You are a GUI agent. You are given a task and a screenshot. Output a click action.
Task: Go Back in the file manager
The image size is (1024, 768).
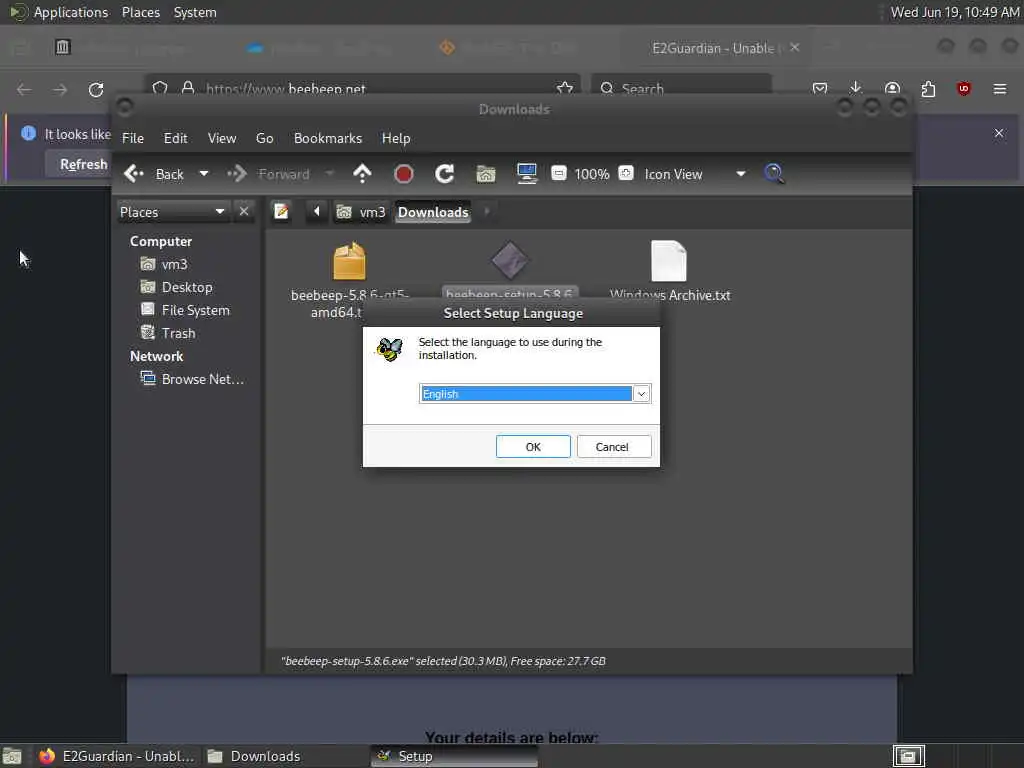(155, 174)
